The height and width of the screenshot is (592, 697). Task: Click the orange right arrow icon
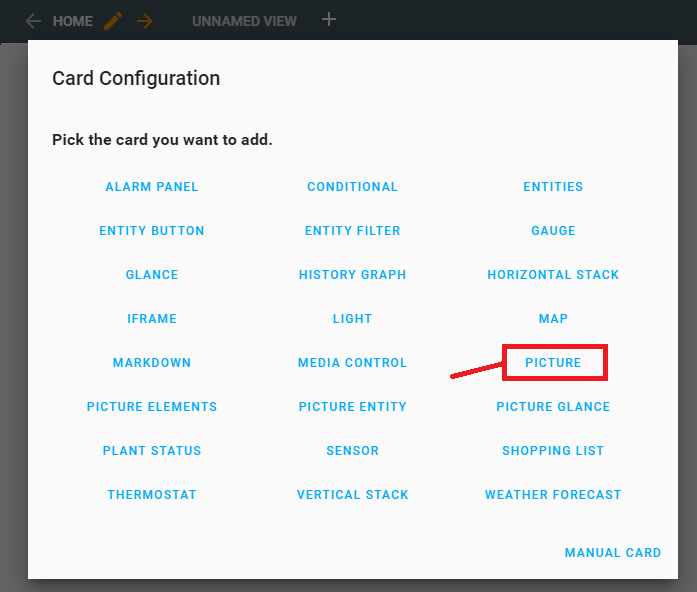[145, 21]
